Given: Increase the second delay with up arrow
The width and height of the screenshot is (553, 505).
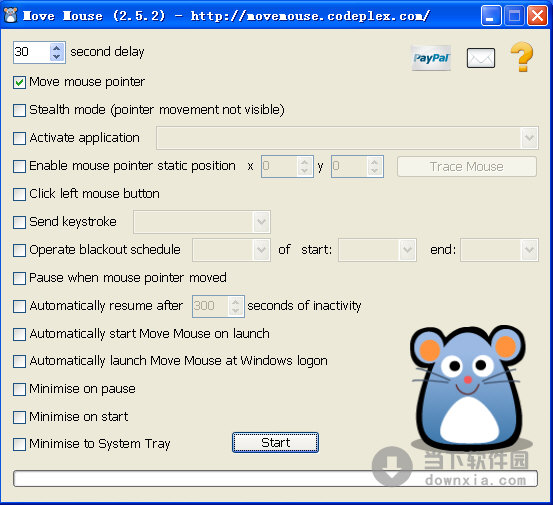Looking at the screenshot, I should (57, 48).
